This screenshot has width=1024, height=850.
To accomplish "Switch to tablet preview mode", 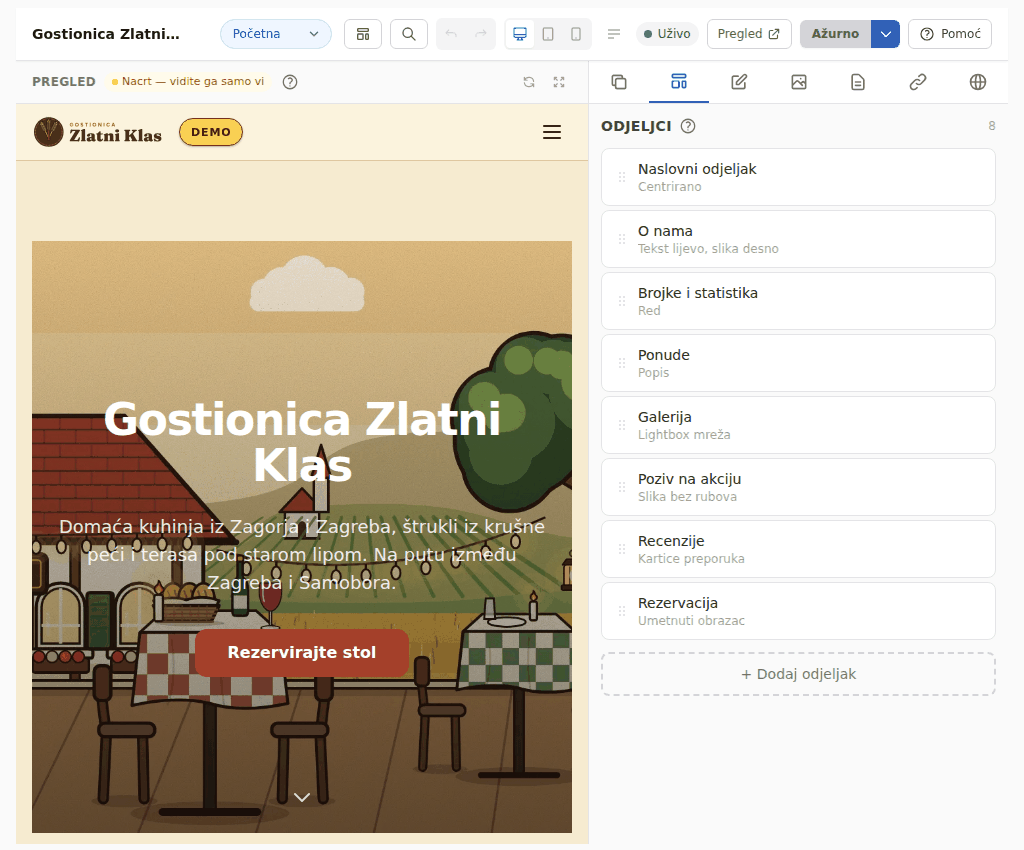I will click(x=548, y=34).
